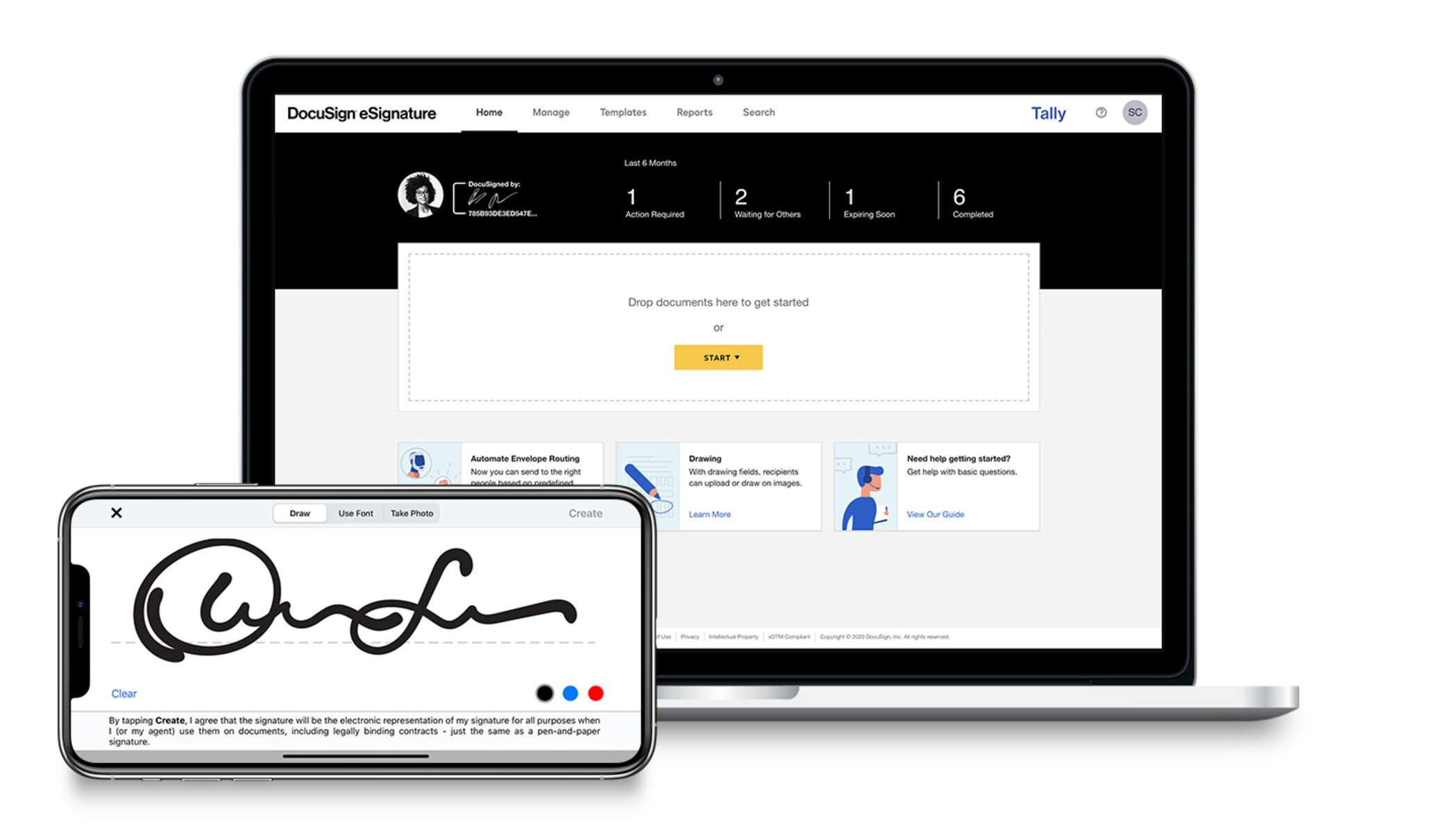Select the black ink color swatch
Image resolution: width=1456 pixels, height=824 pixels.
point(540,693)
